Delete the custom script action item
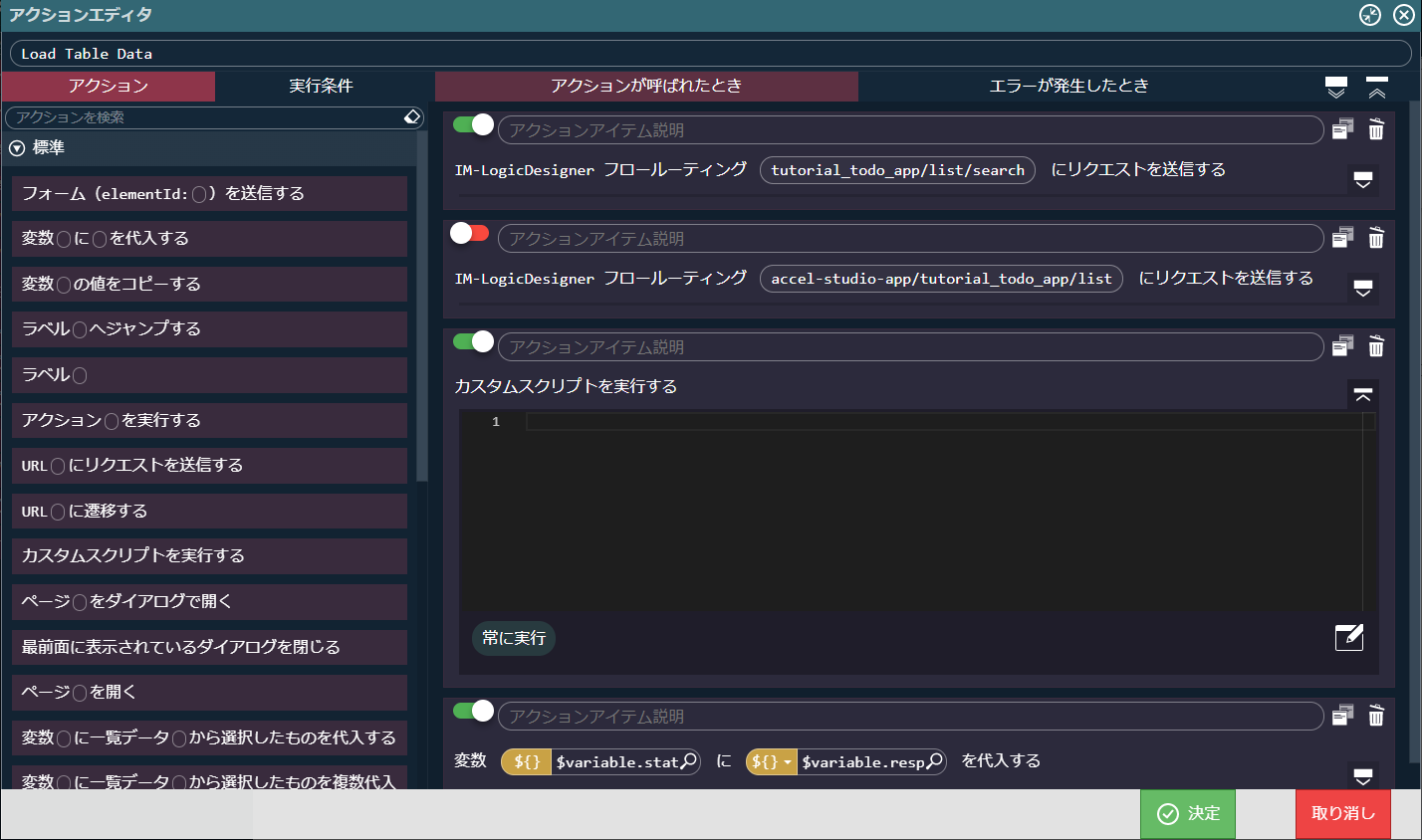This screenshot has width=1422, height=840. [x=1376, y=346]
